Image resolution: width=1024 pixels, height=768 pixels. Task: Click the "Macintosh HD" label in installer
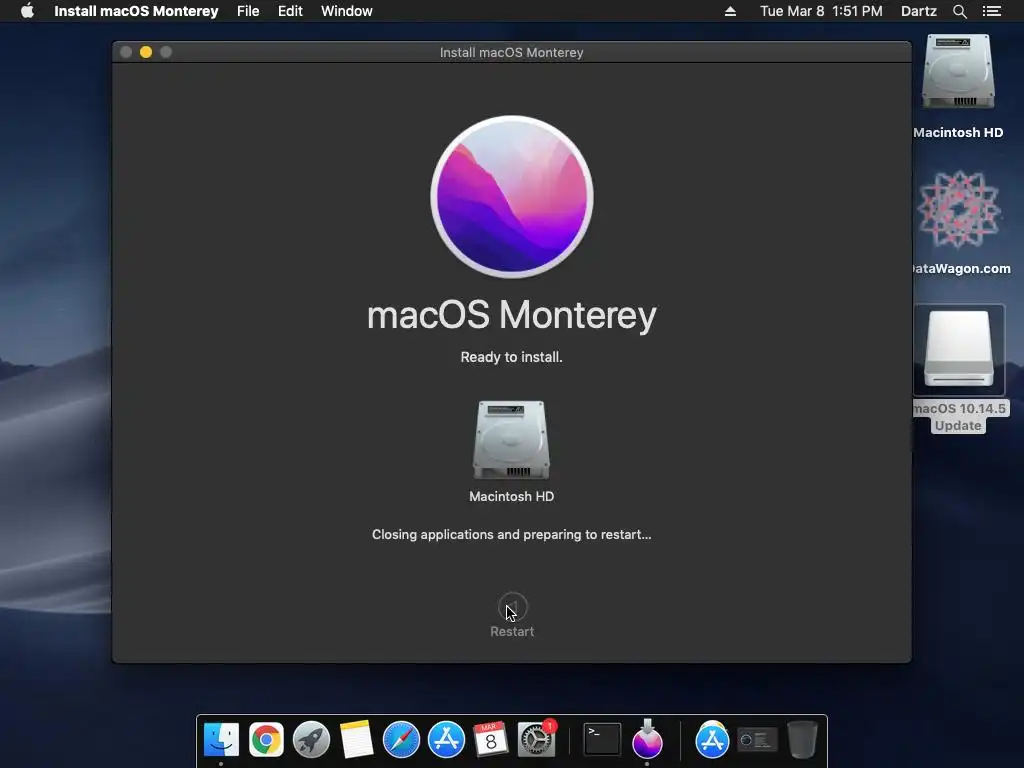tap(511, 496)
